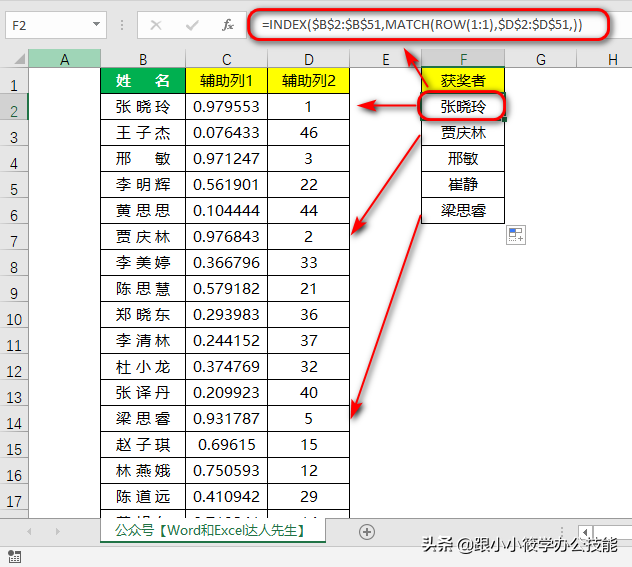Click name cell 林燕娥
The width and height of the screenshot is (632, 567).
pyautogui.click(x=143, y=471)
